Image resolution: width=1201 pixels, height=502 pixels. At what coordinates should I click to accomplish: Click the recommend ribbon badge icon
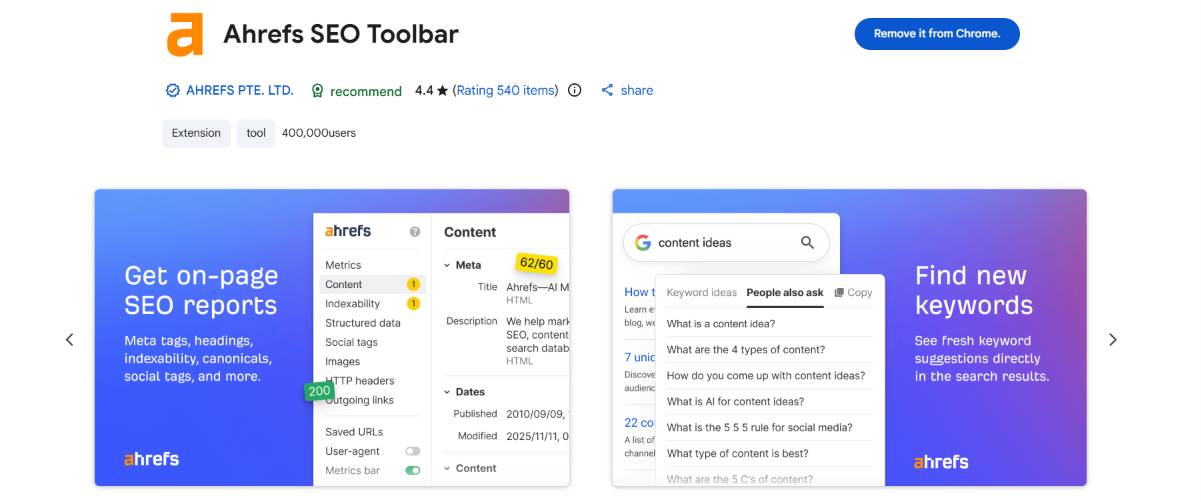pyautogui.click(x=318, y=90)
